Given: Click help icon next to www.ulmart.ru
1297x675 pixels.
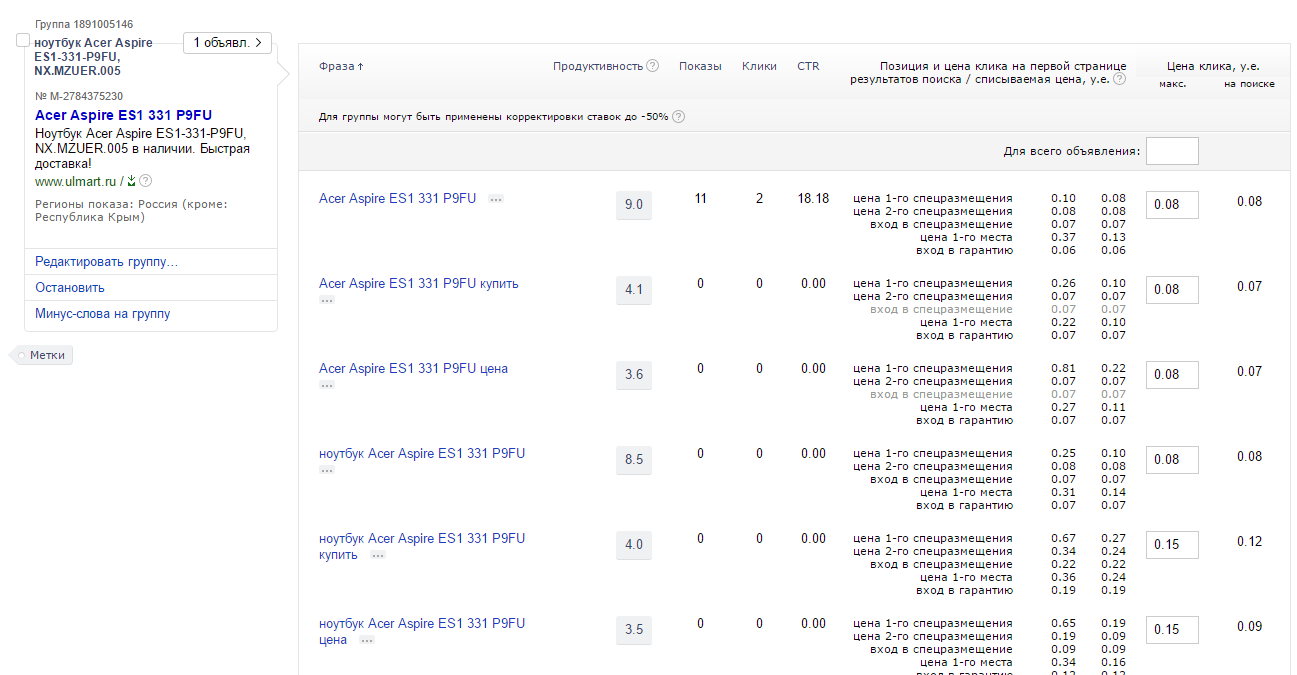Looking at the screenshot, I should 146,181.
